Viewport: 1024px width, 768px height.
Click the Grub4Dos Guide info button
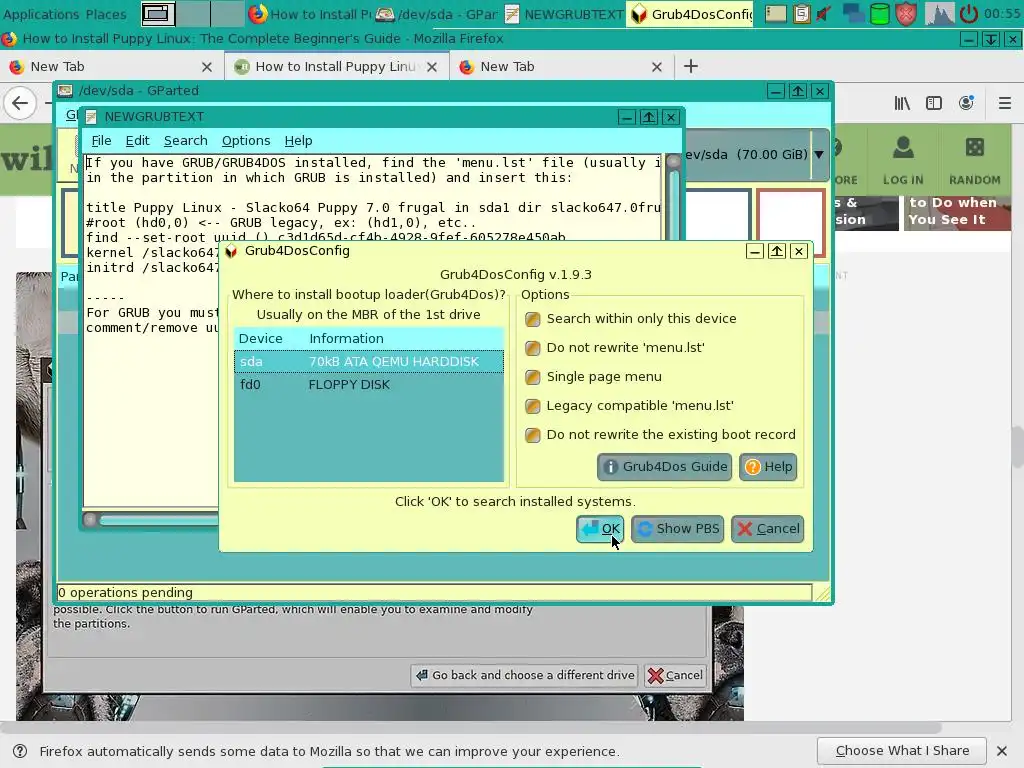pyautogui.click(x=664, y=467)
